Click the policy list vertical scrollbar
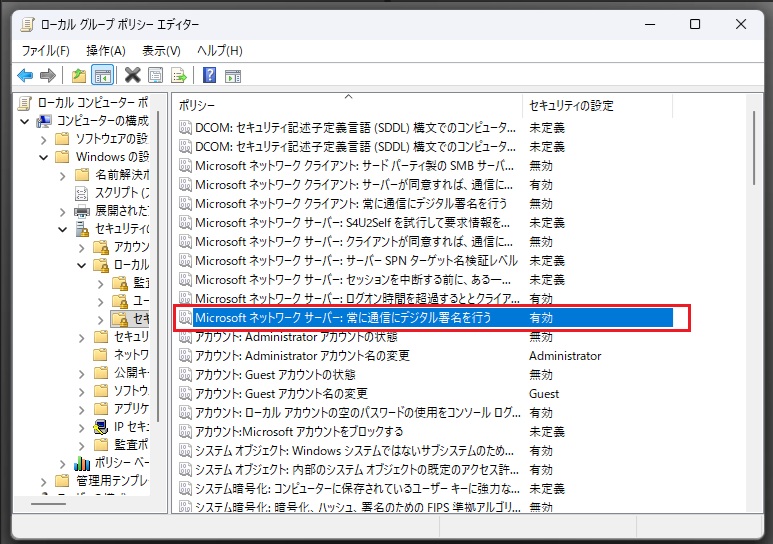This screenshot has width=773, height=544. tap(755, 300)
